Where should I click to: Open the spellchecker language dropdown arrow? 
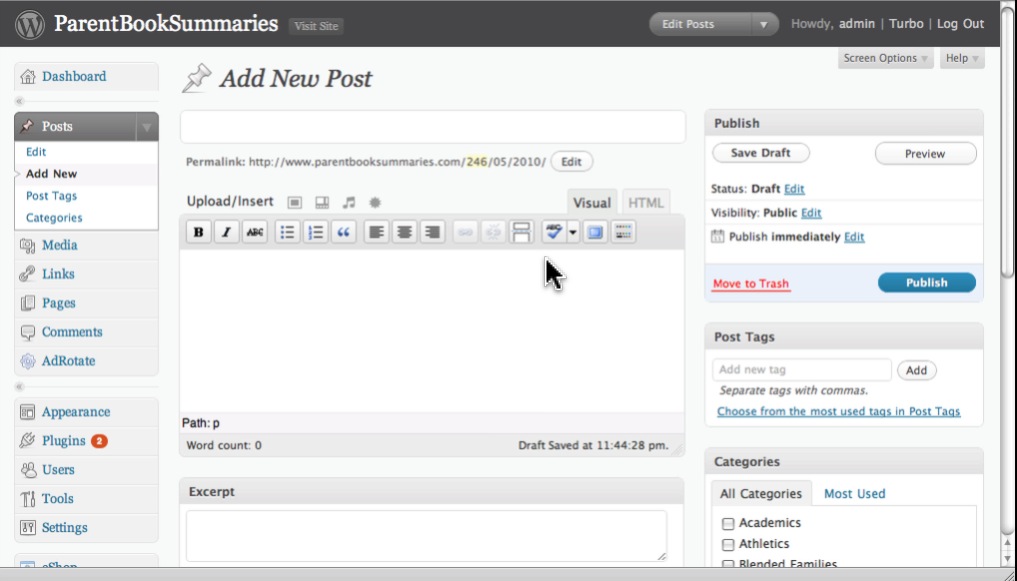(x=573, y=232)
